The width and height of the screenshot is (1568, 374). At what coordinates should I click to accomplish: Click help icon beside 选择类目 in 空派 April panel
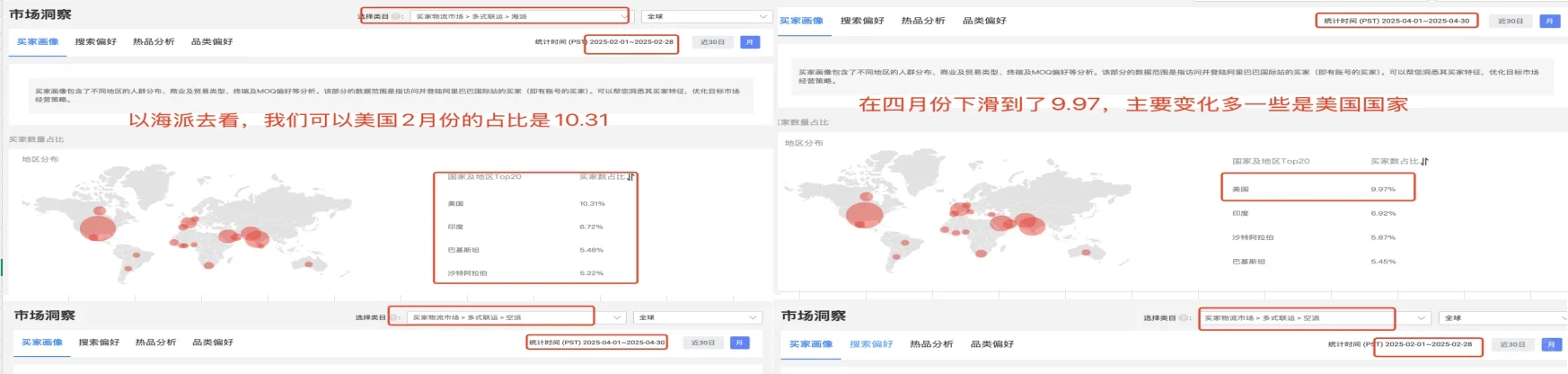tap(393, 317)
